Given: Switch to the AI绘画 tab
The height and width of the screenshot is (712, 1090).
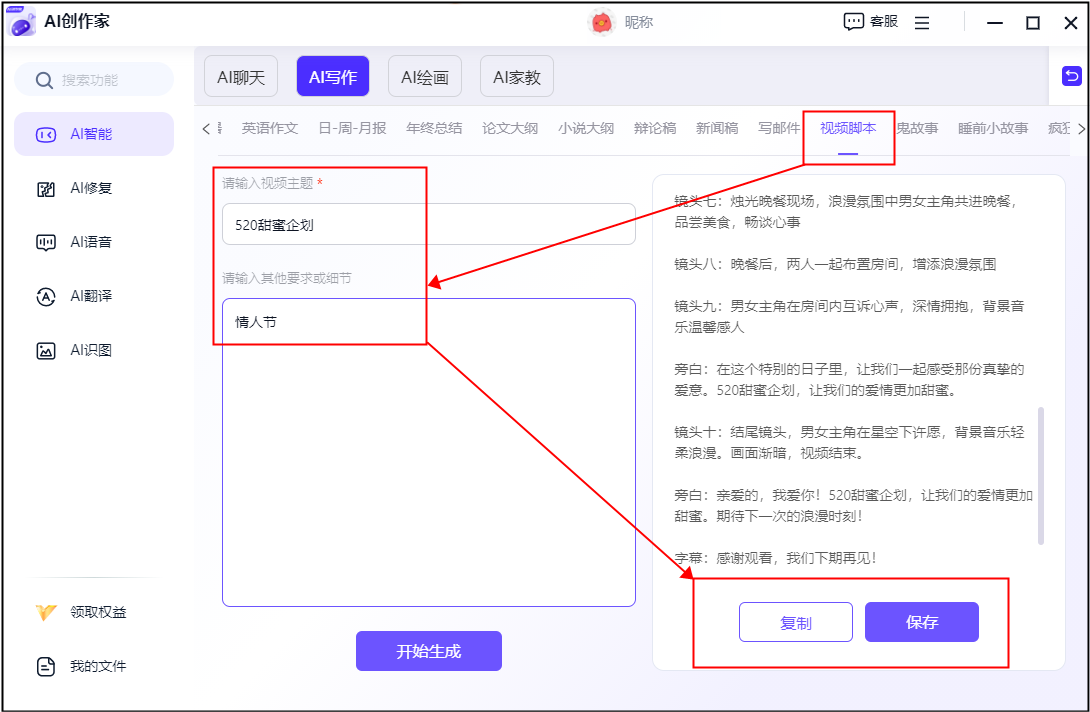Looking at the screenshot, I should point(425,77).
